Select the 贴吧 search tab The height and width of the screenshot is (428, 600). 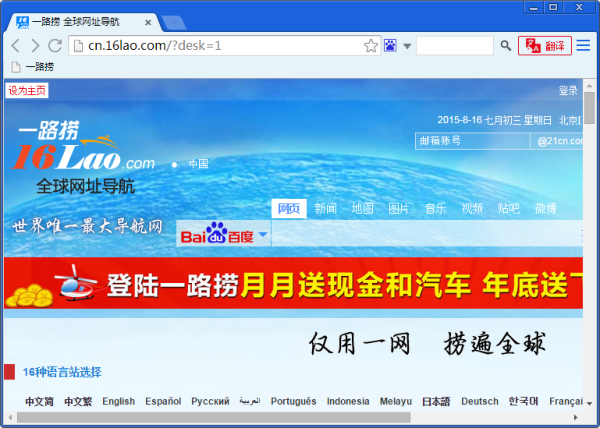click(509, 208)
